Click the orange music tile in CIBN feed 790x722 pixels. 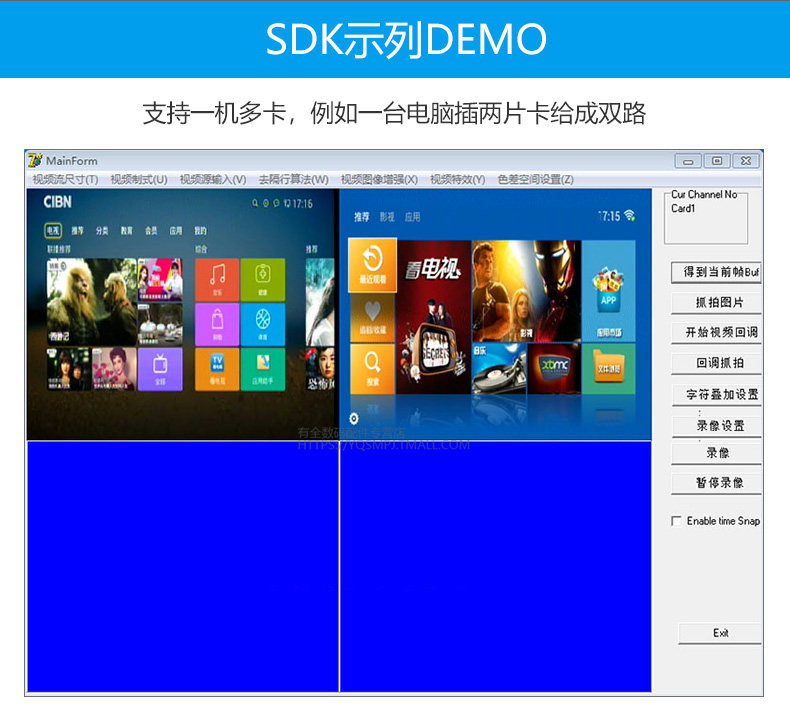pyautogui.click(x=217, y=280)
